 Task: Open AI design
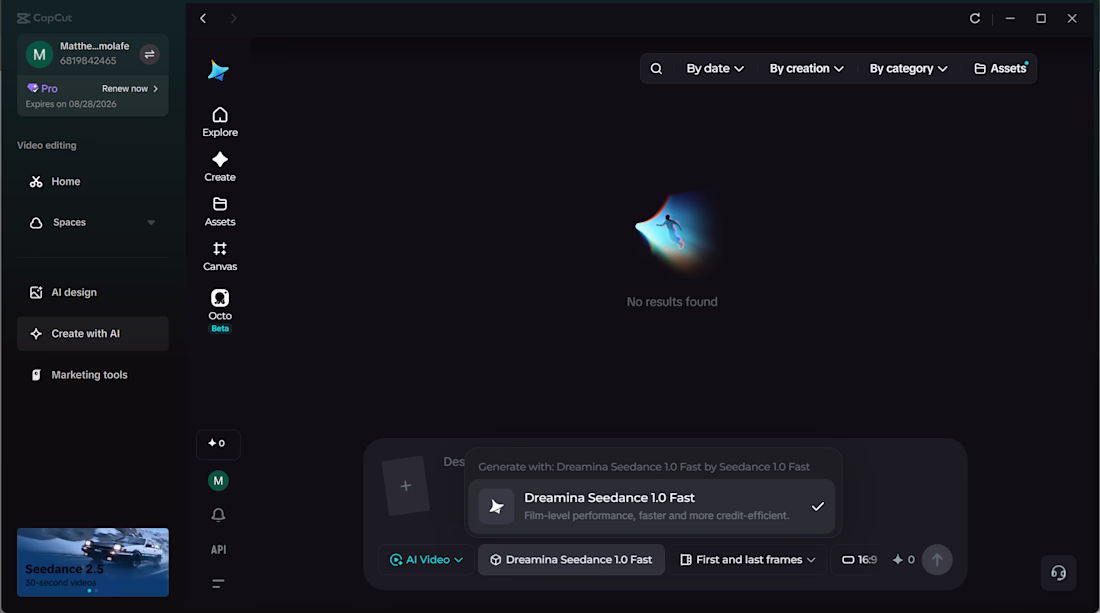pyautogui.click(x=93, y=292)
